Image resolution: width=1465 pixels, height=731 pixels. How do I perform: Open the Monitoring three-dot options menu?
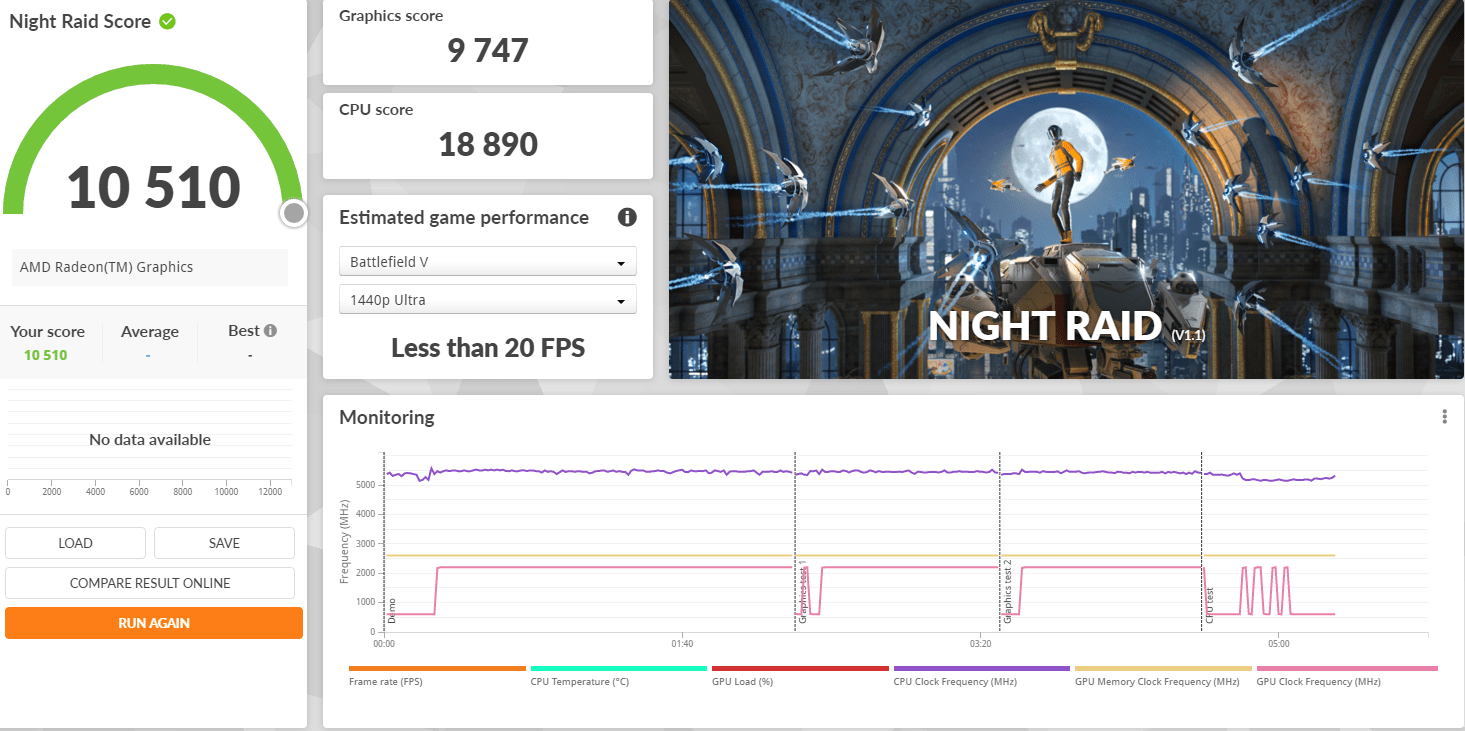point(1444,417)
